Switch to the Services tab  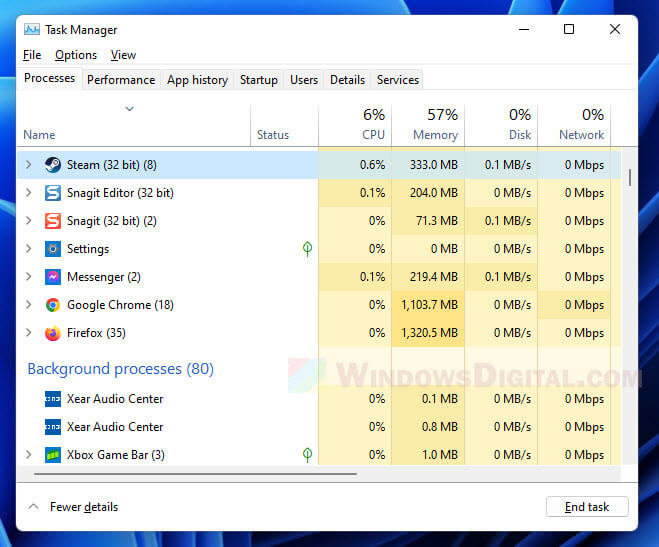(x=398, y=80)
